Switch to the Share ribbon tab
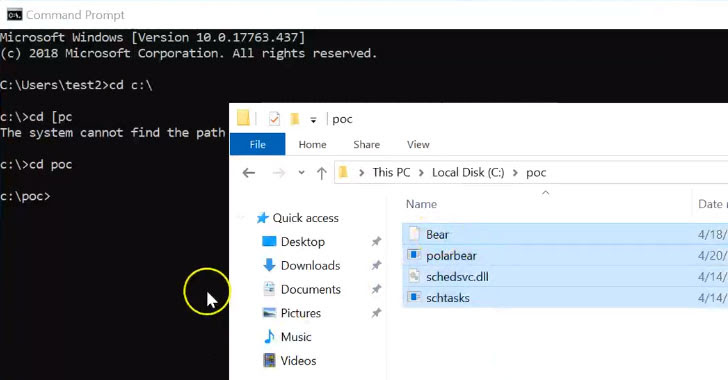 pos(366,144)
